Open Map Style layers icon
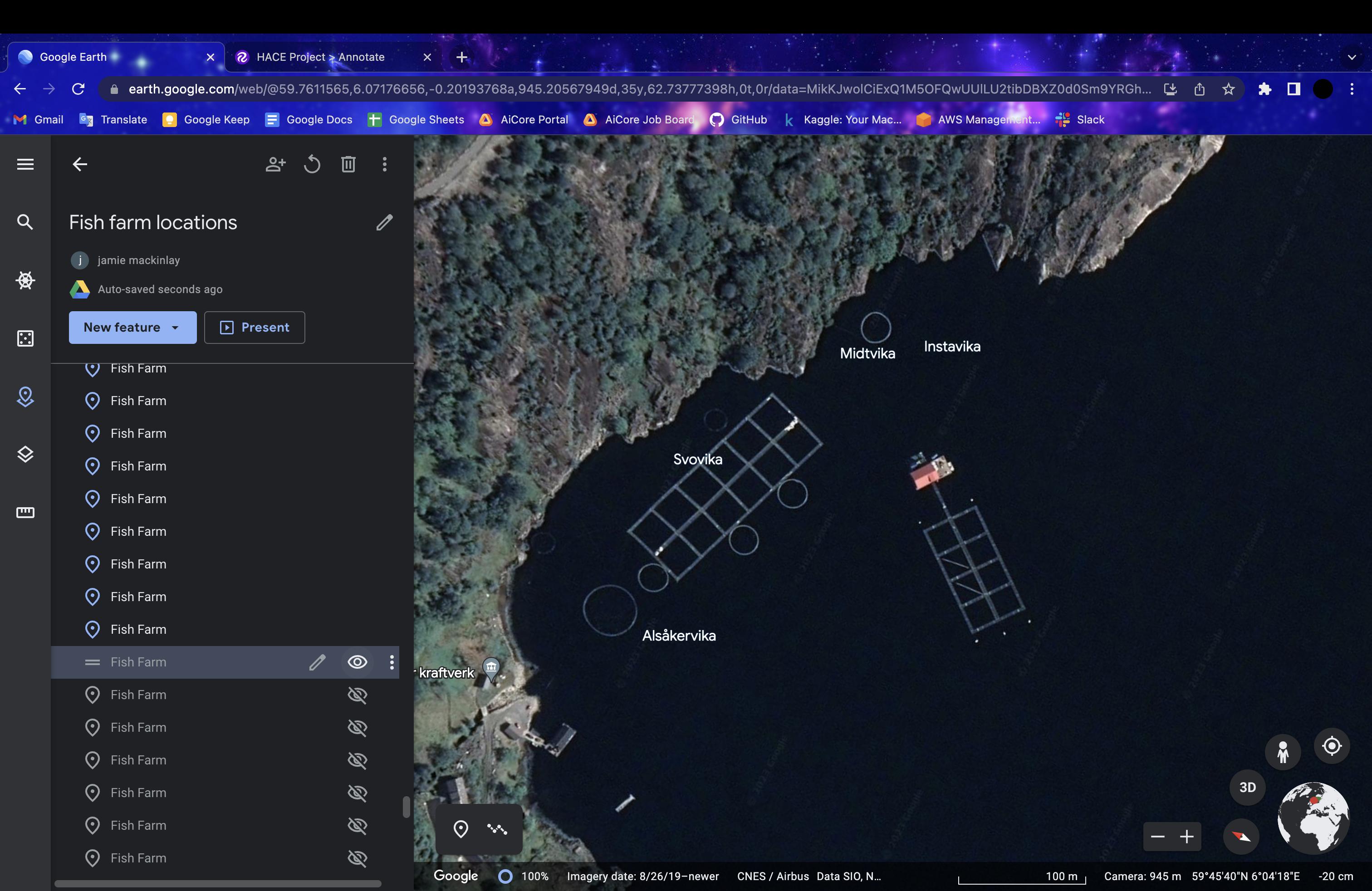Image resolution: width=1372 pixels, height=891 pixels. click(25, 454)
